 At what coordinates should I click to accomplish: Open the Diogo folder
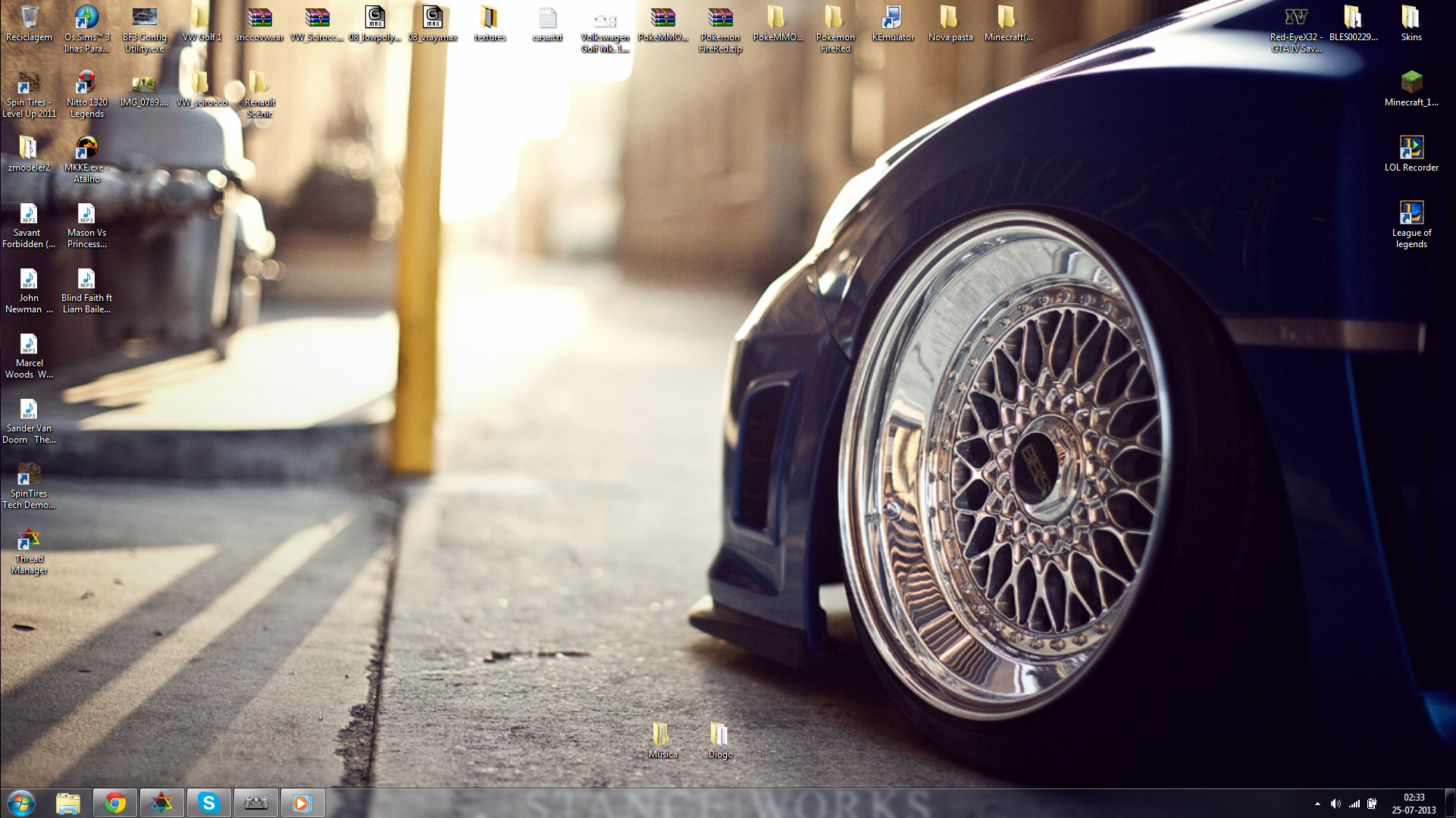[x=720, y=740]
